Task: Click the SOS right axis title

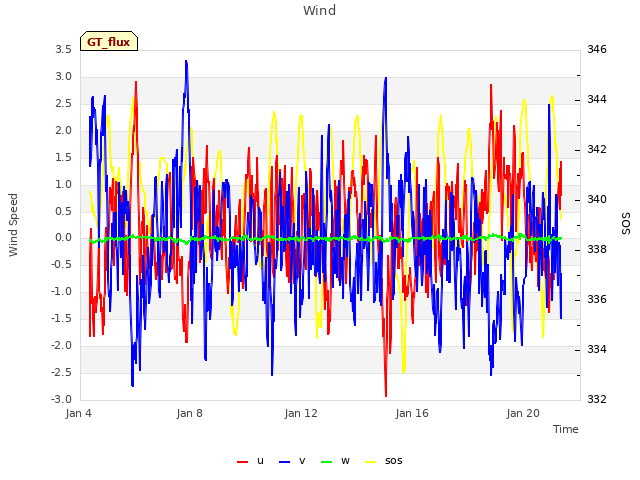Action: [x=626, y=224]
